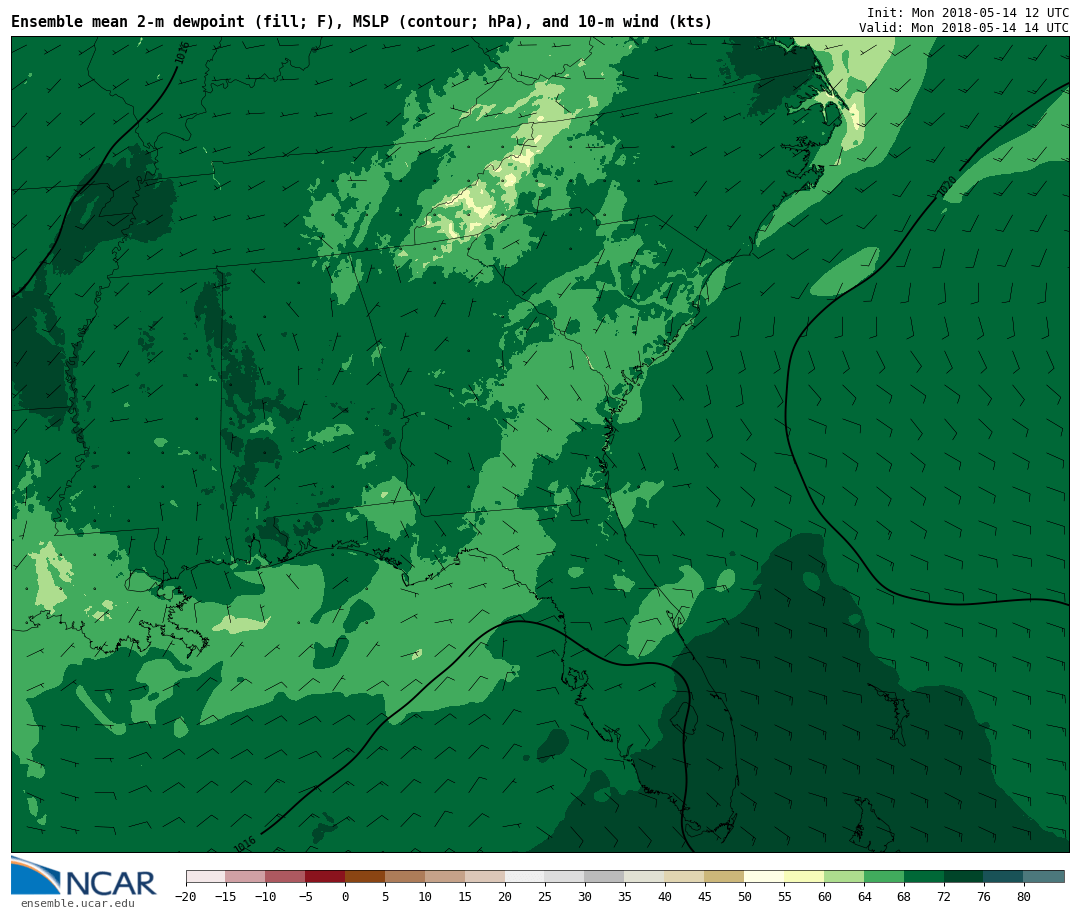Image resolution: width=1080 pixels, height=915 pixels.
Task: Select the colorbar swatch between 72 and 76
Action: tap(963, 876)
